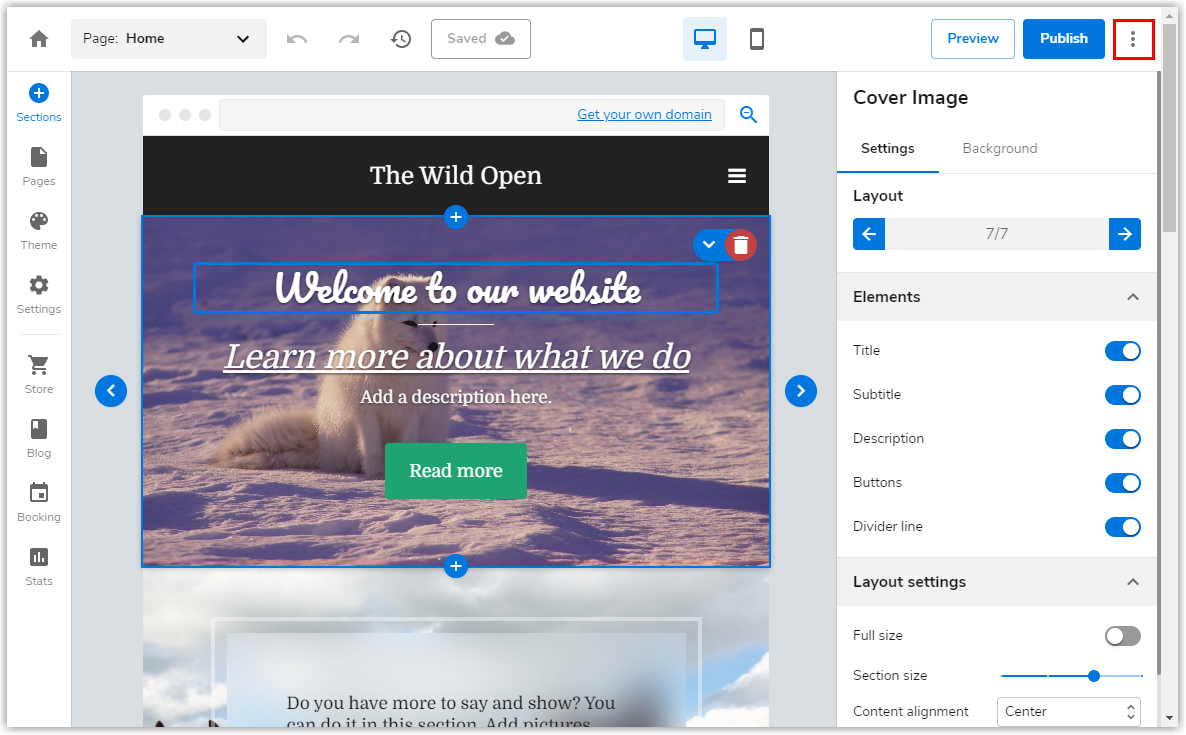Select previous layout in Layout panel
Viewport: 1186px width, 735px height.
869,234
